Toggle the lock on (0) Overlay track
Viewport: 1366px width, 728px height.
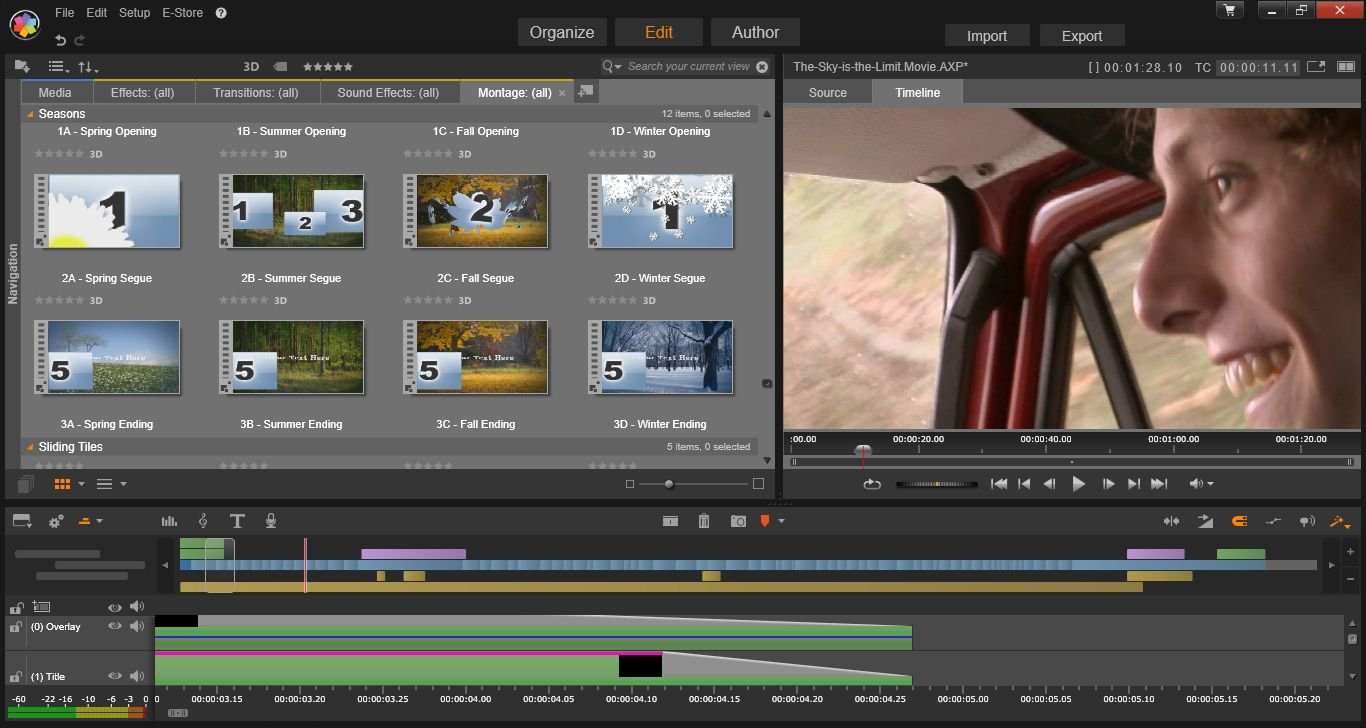tap(16, 627)
